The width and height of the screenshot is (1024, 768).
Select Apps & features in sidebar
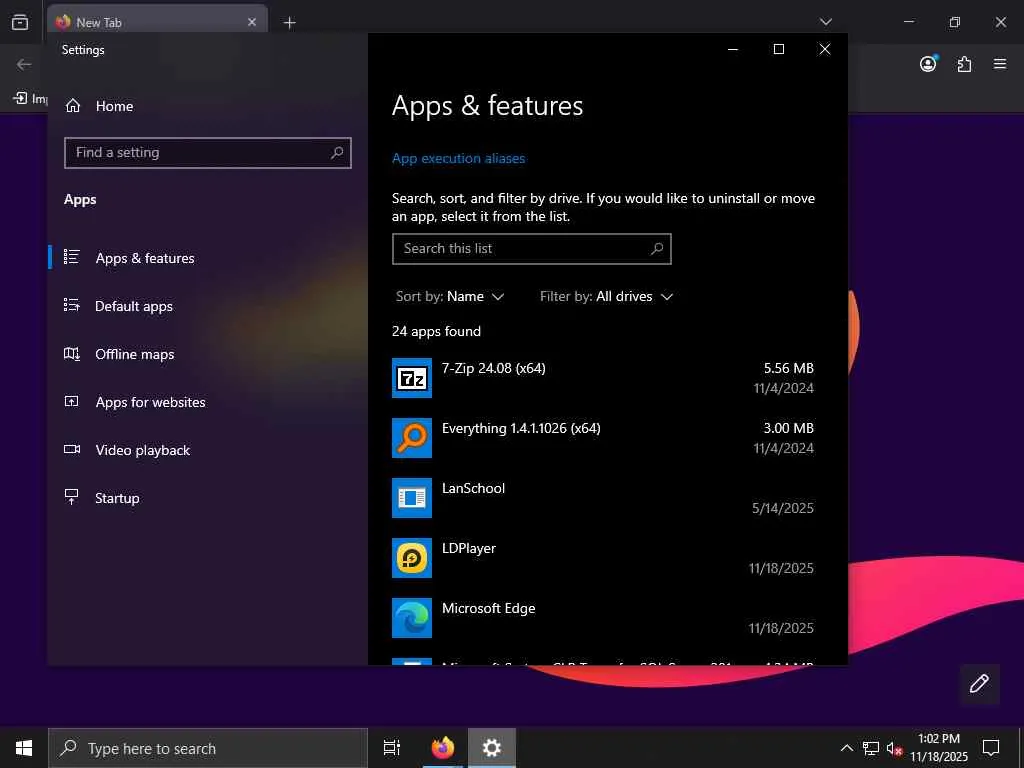tap(208, 258)
